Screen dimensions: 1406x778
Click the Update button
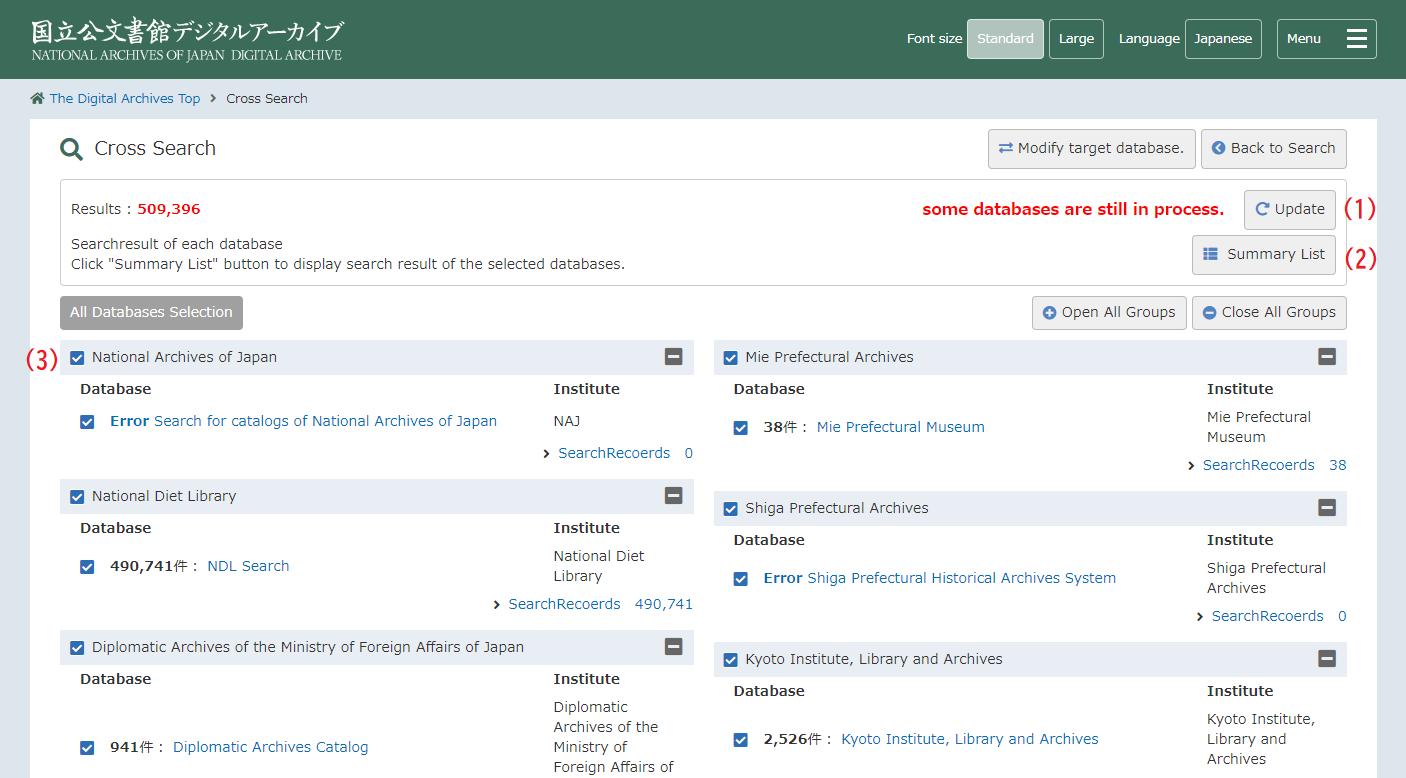(x=1290, y=210)
